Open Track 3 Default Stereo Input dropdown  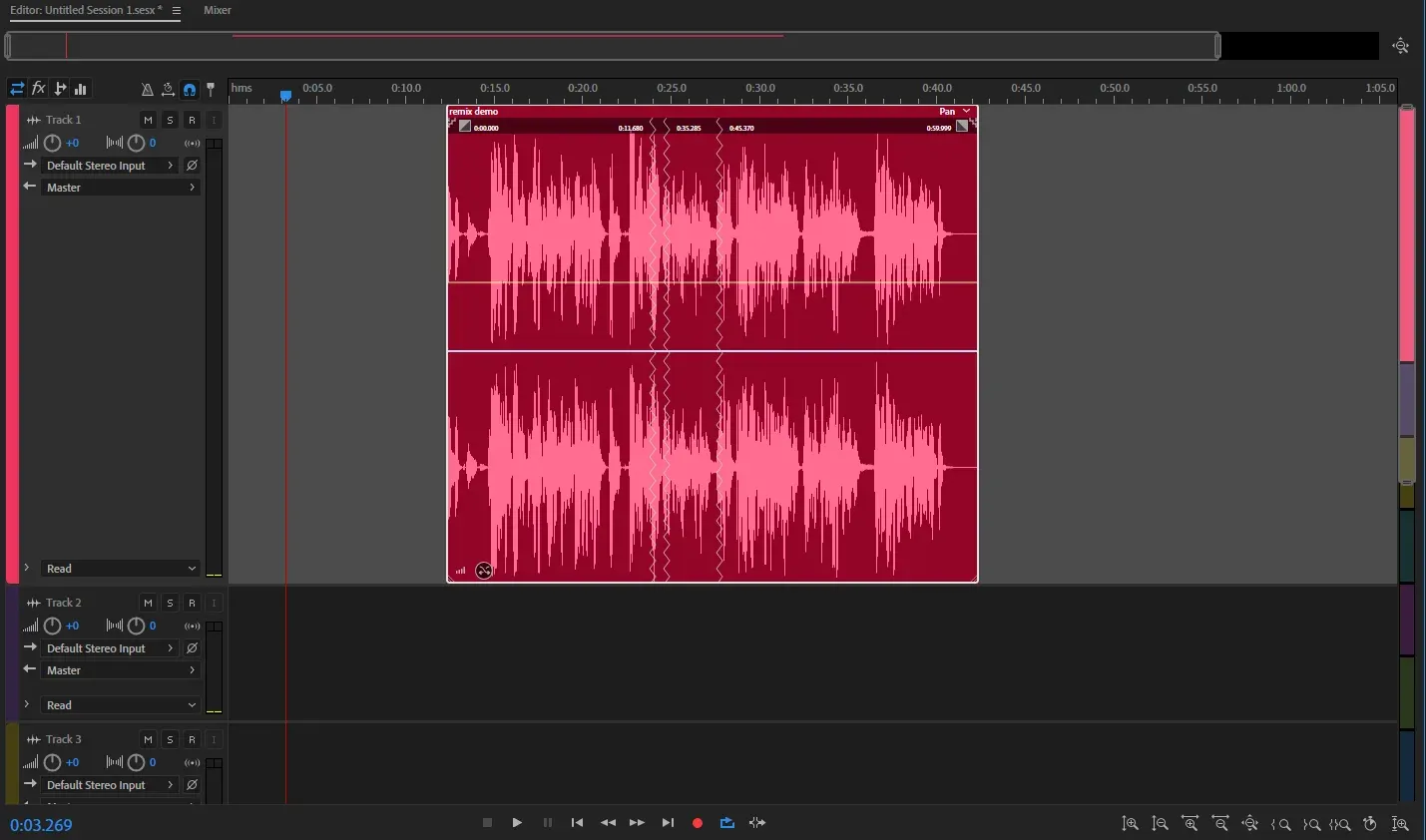[110, 785]
